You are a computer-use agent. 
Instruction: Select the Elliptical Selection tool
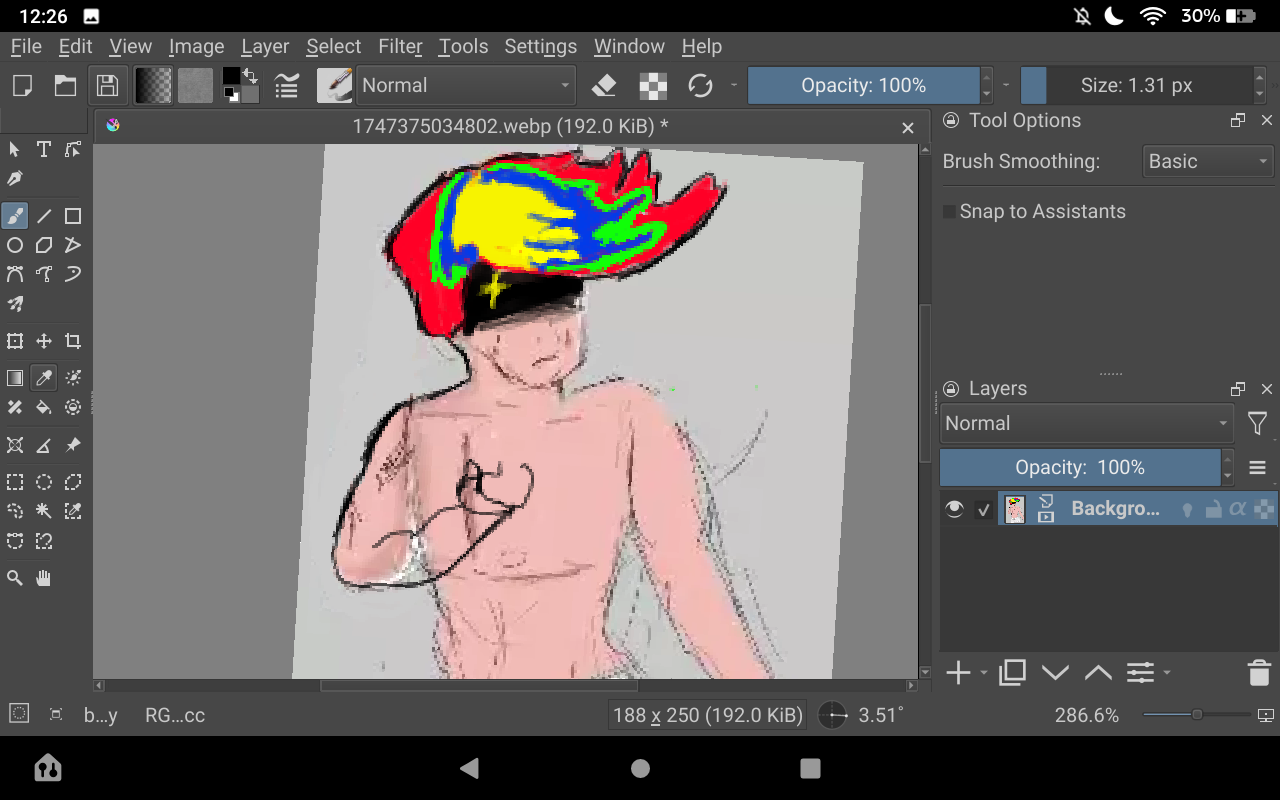coord(44,482)
